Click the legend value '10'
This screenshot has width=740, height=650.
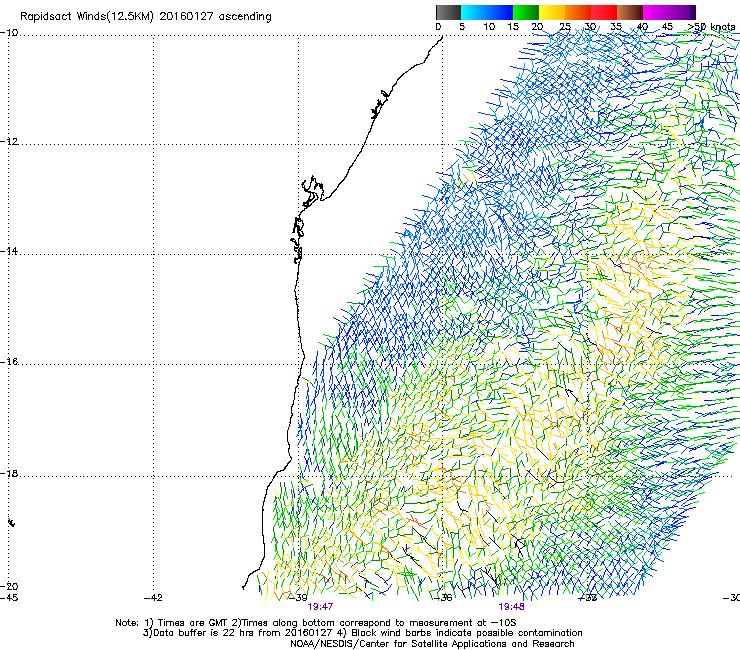tap(489, 27)
